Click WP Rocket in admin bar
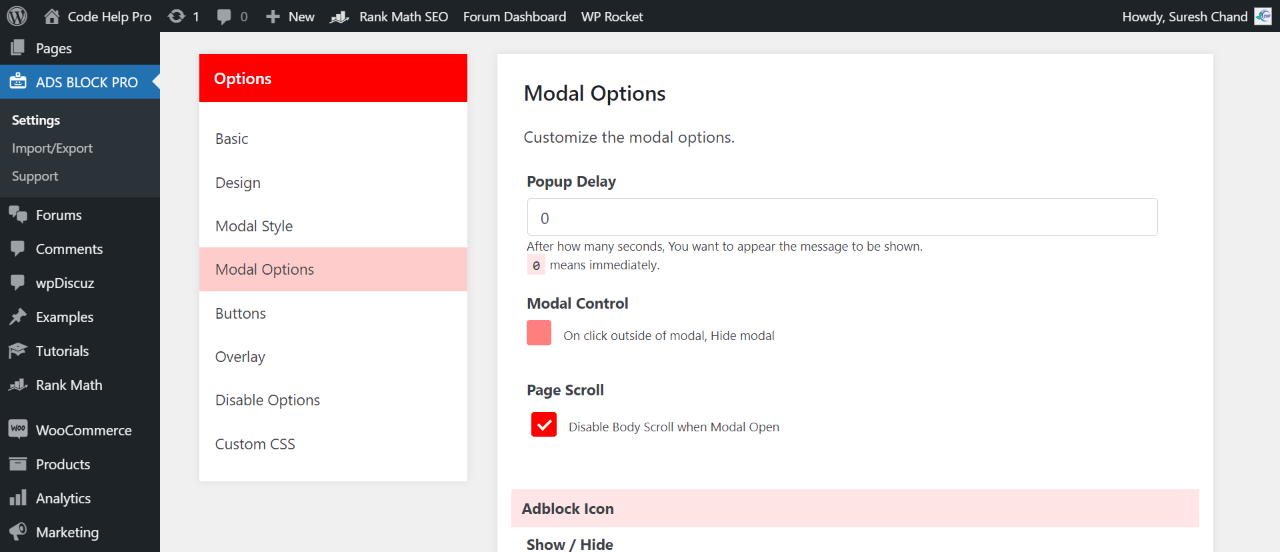Viewport: 1280px width, 552px height. tap(612, 16)
